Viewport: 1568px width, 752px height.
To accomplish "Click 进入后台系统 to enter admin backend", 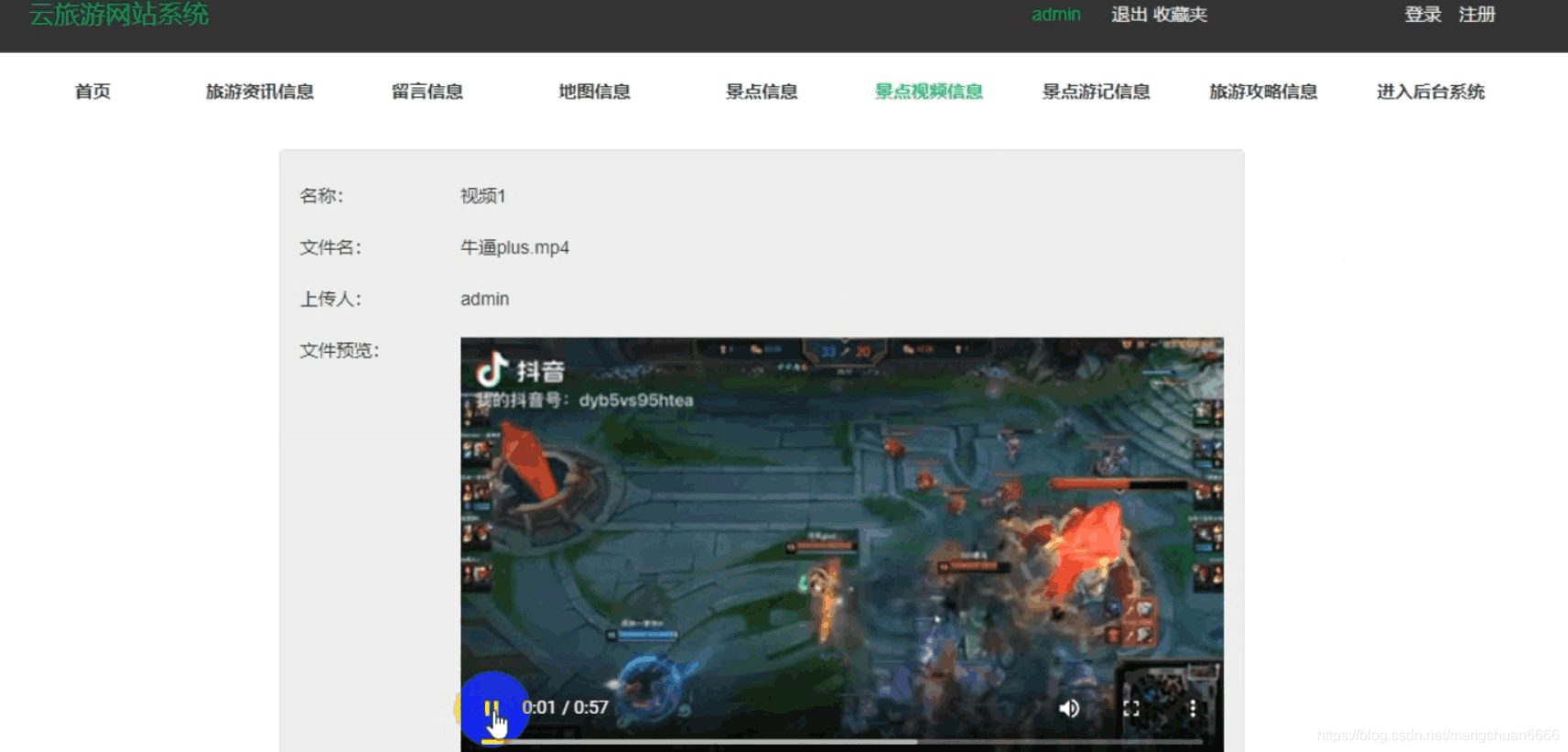I will click(1431, 92).
